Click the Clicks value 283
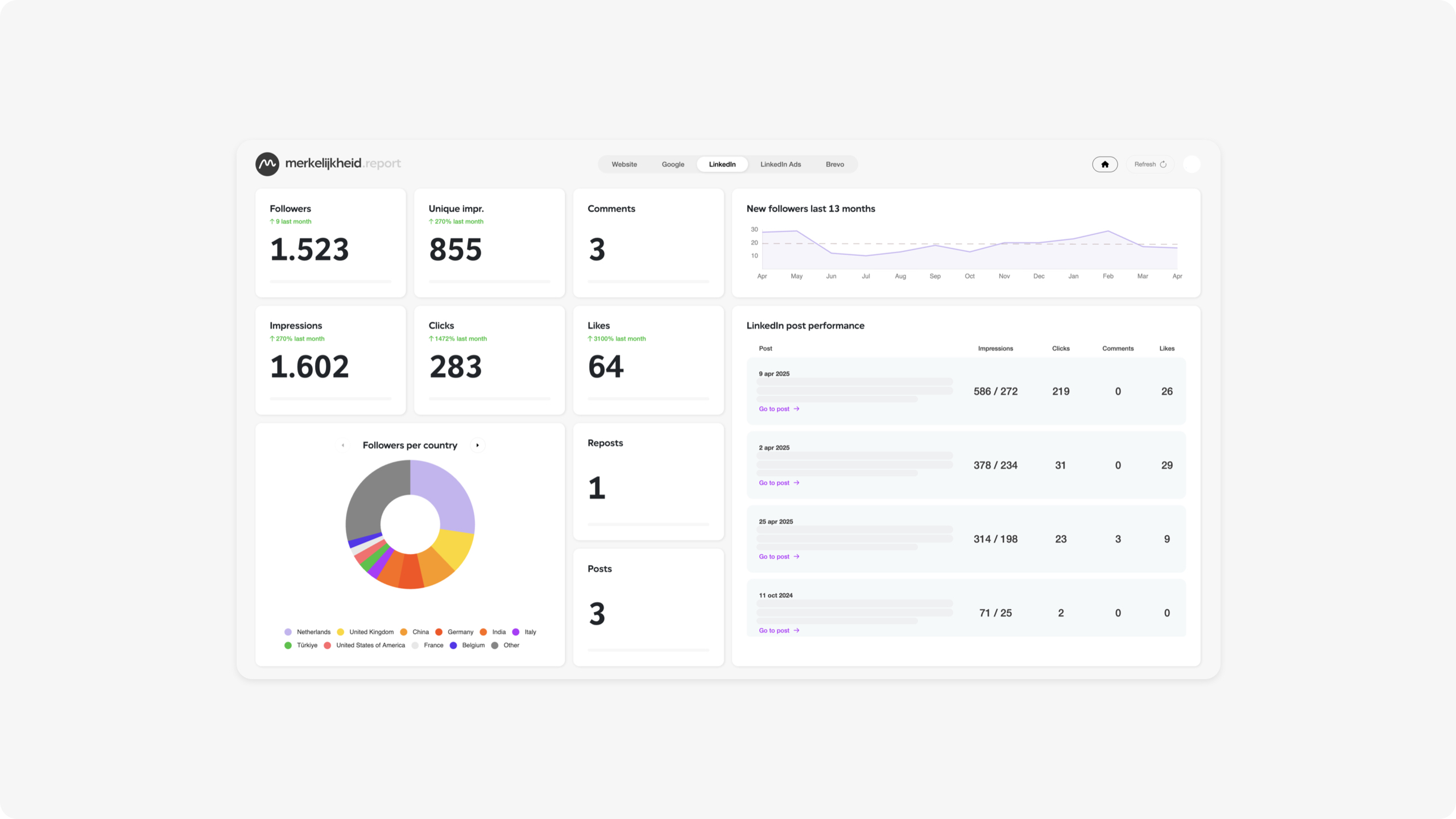Image resolution: width=1456 pixels, height=819 pixels. click(456, 367)
